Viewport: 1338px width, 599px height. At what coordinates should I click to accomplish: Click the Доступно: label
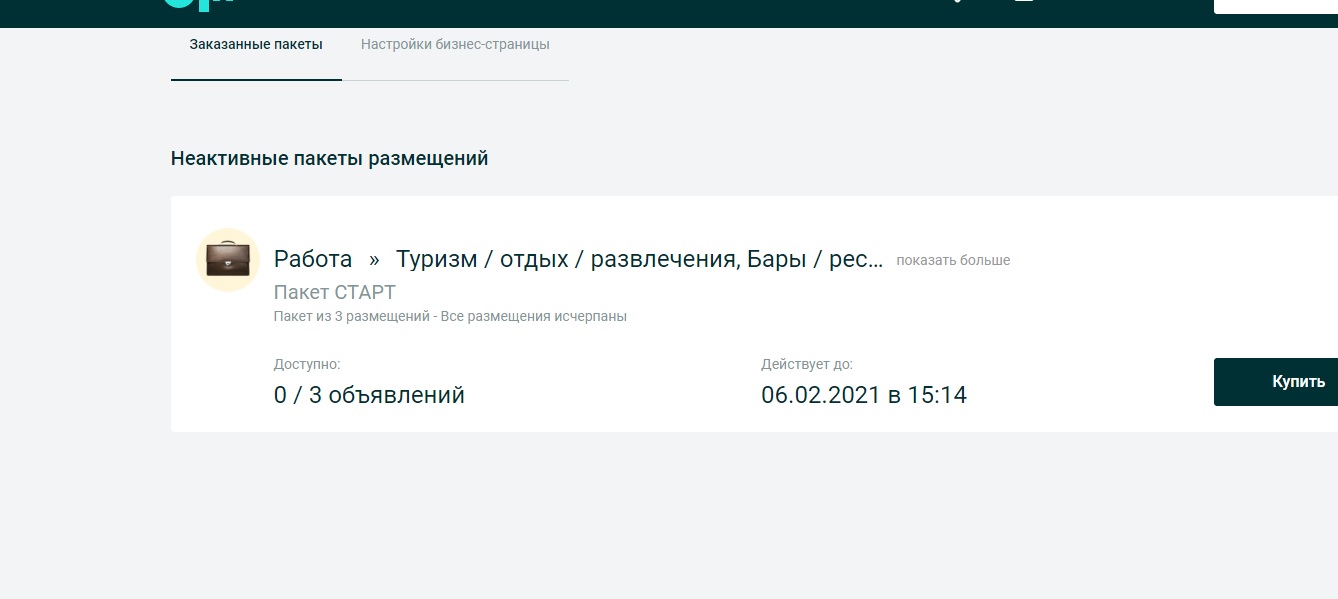(307, 365)
